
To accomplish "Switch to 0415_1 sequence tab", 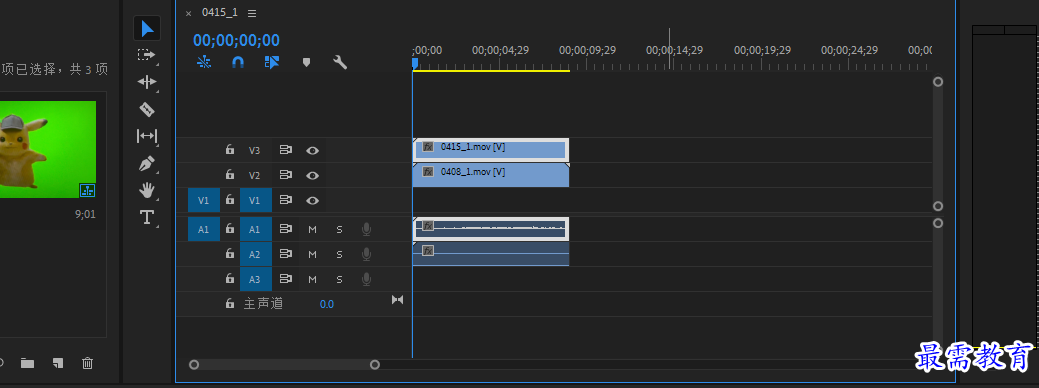I will pos(219,13).
